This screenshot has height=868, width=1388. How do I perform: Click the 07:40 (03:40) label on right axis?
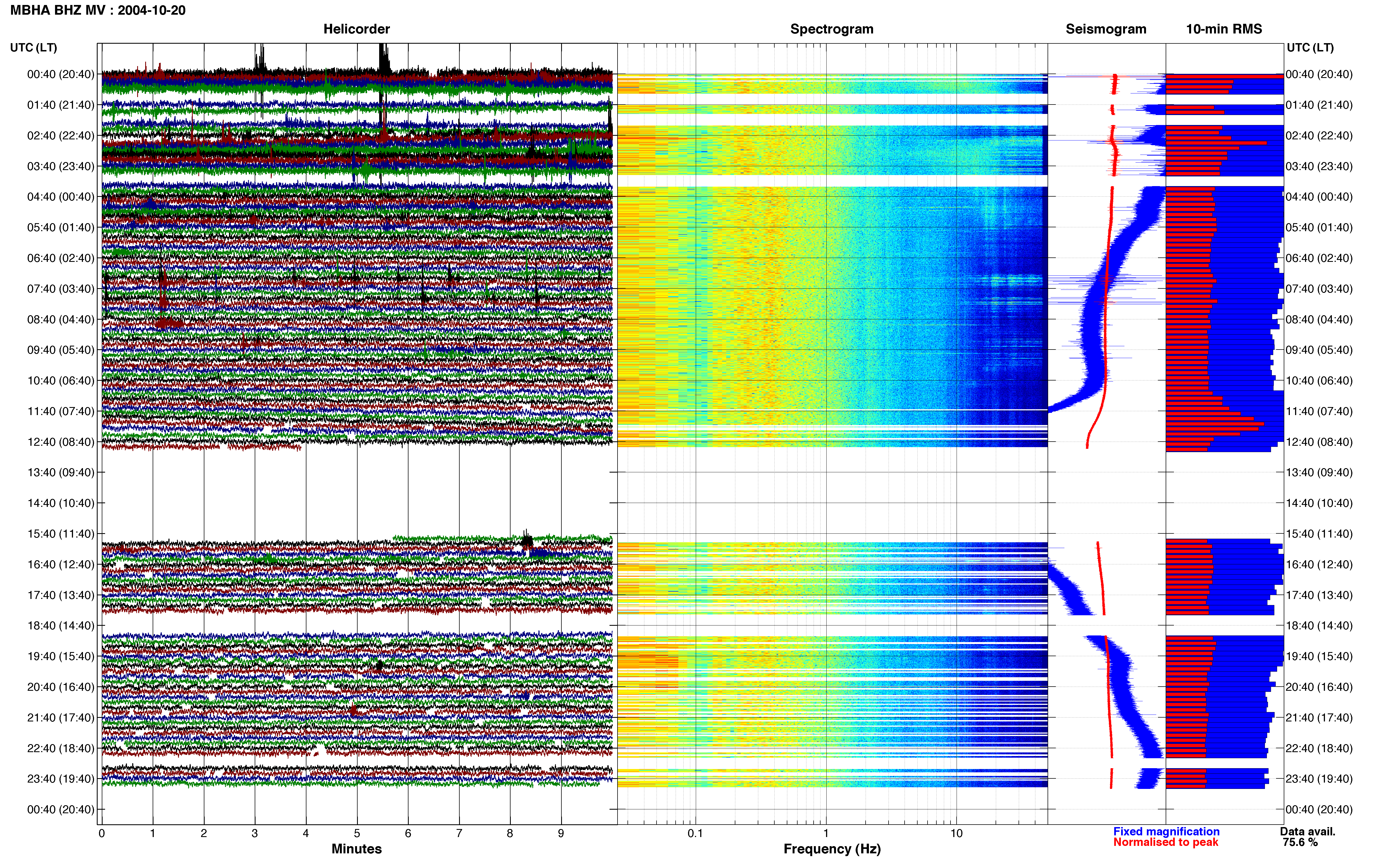(x=1319, y=289)
